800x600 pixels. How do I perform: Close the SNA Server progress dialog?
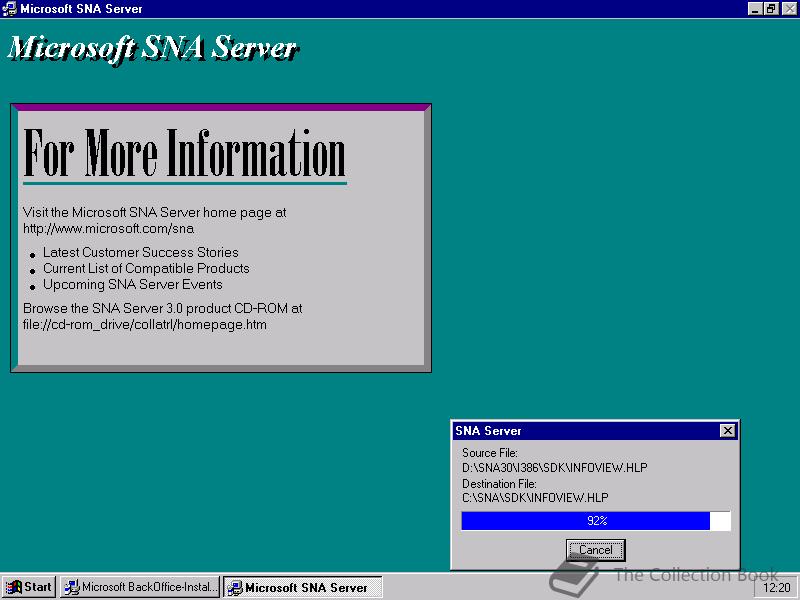tap(728, 431)
